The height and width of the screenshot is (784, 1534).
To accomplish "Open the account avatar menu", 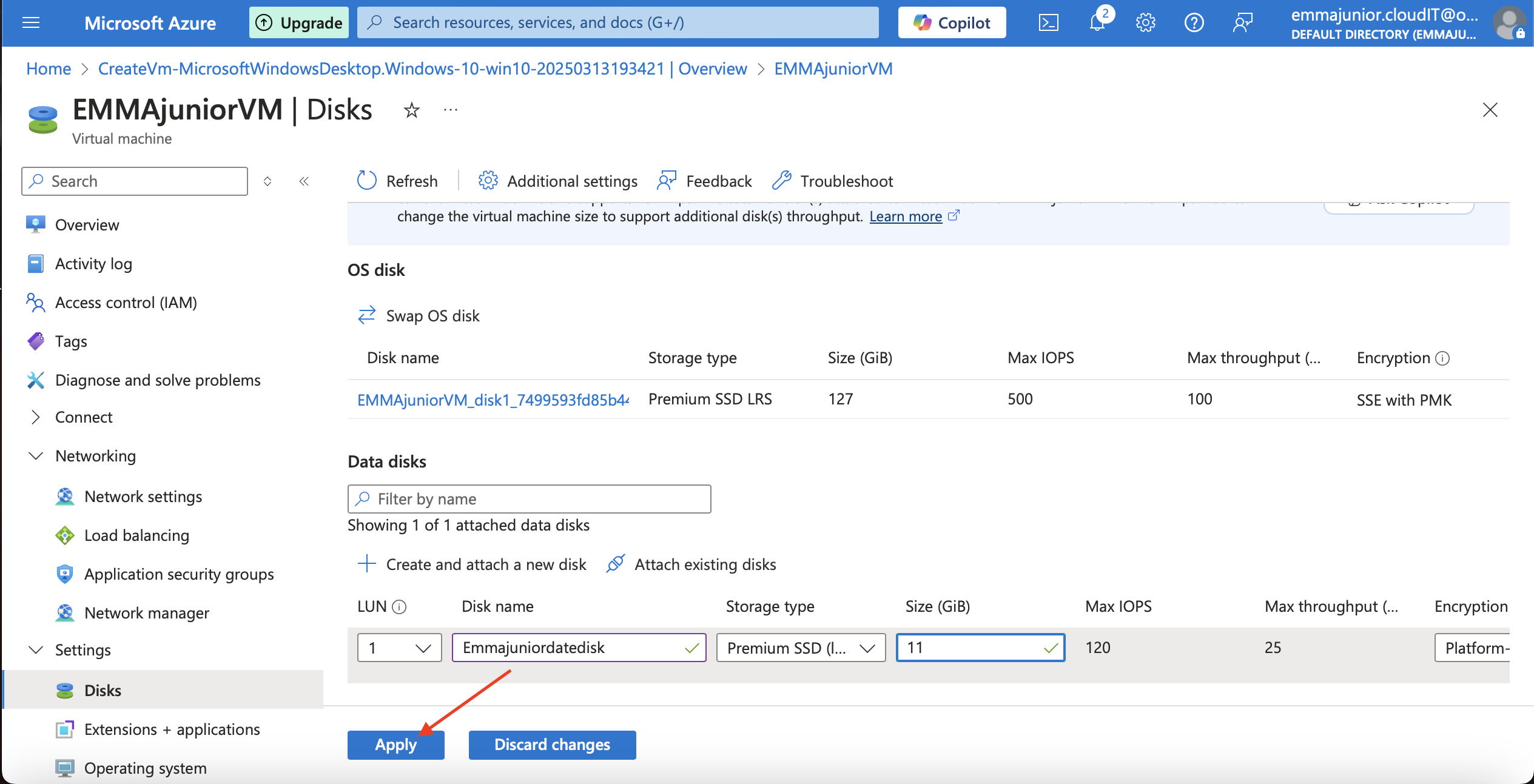I will coord(1510,23).
